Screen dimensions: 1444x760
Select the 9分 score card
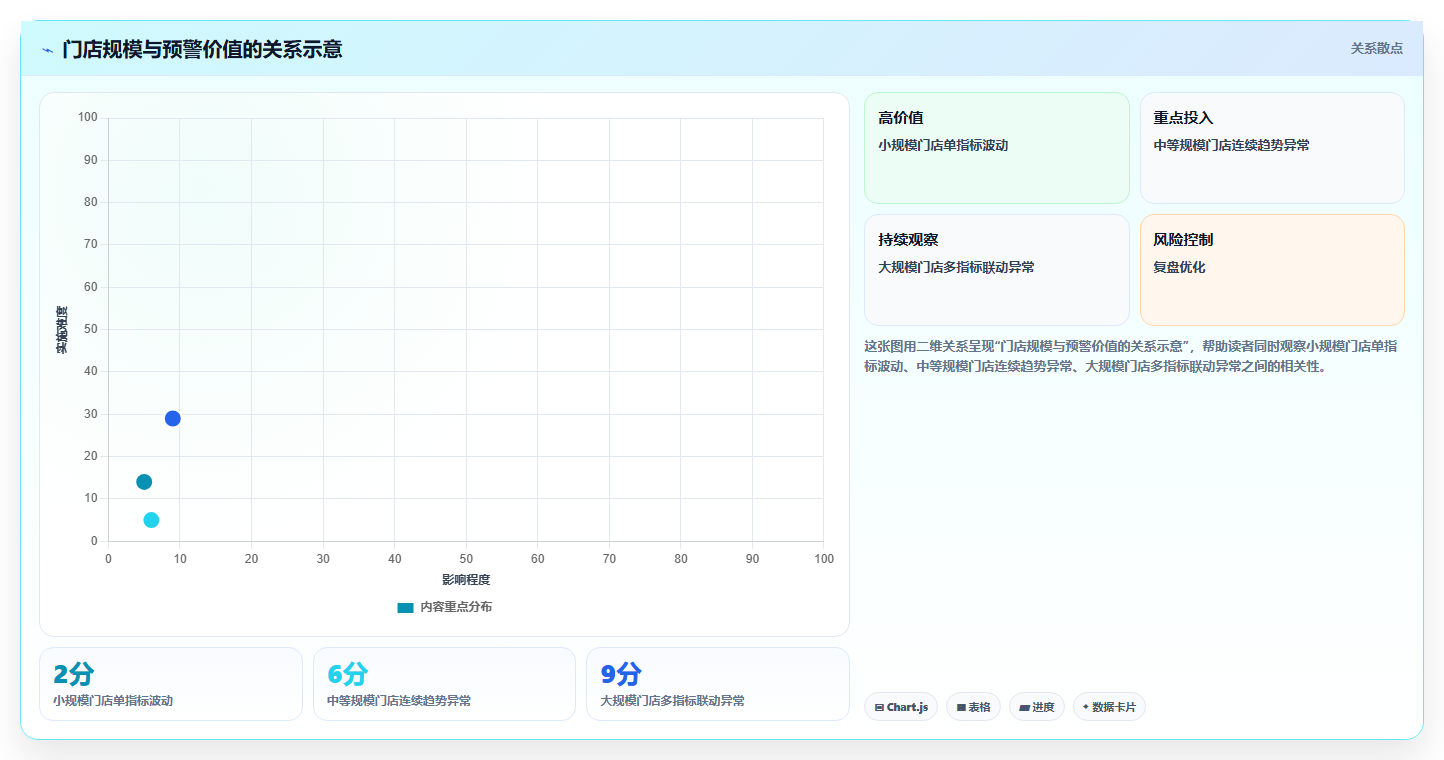718,684
